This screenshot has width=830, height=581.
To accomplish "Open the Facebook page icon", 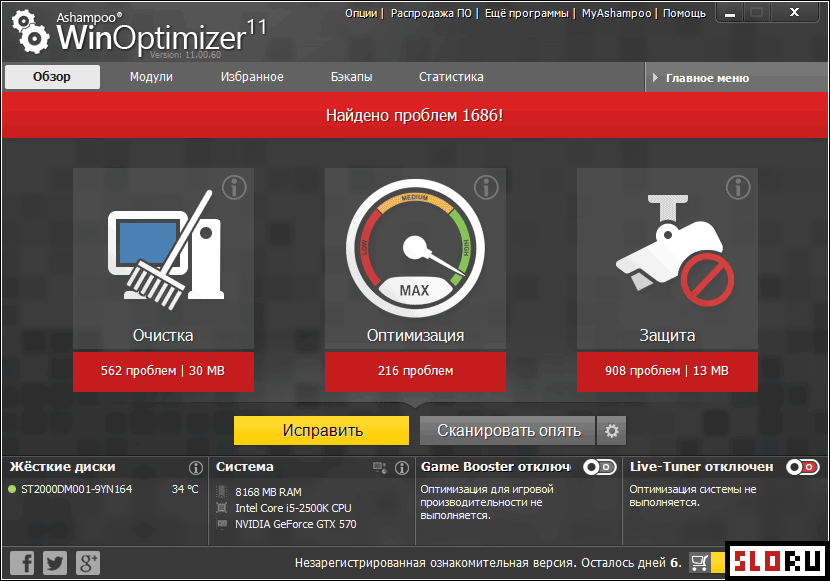I will point(22,563).
